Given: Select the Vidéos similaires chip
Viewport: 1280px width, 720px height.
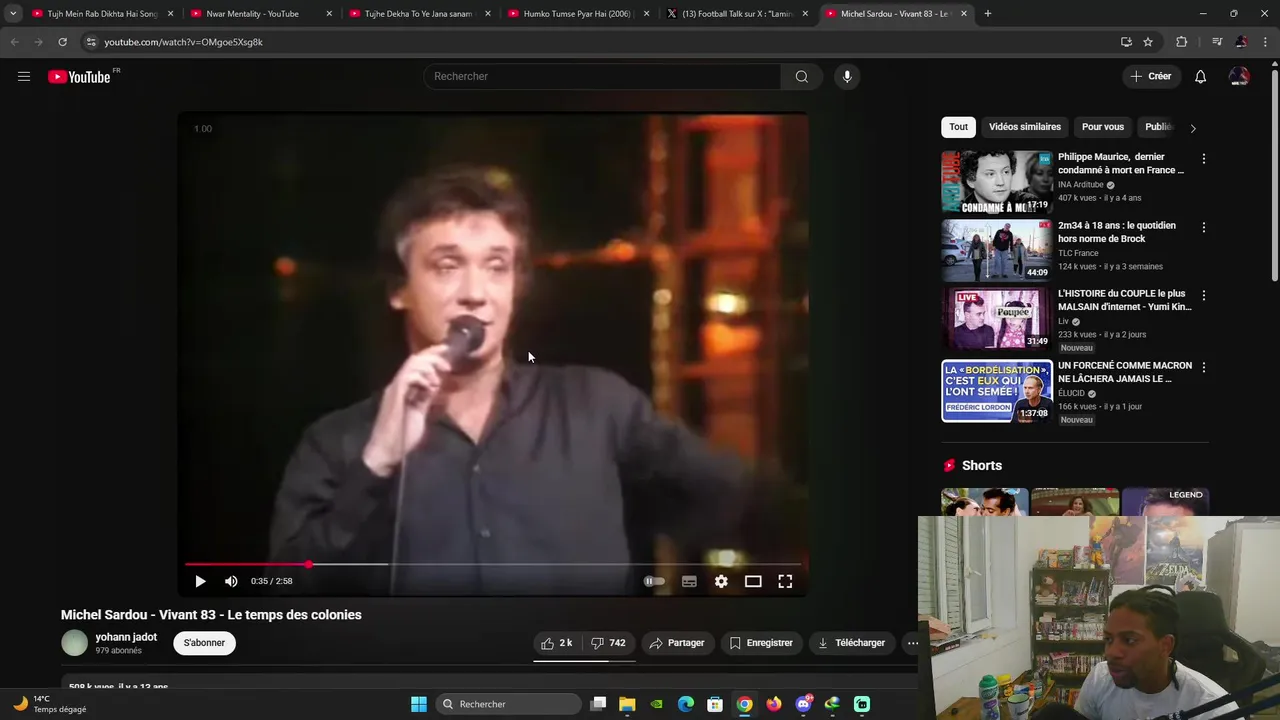Looking at the screenshot, I should coord(1025,127).
